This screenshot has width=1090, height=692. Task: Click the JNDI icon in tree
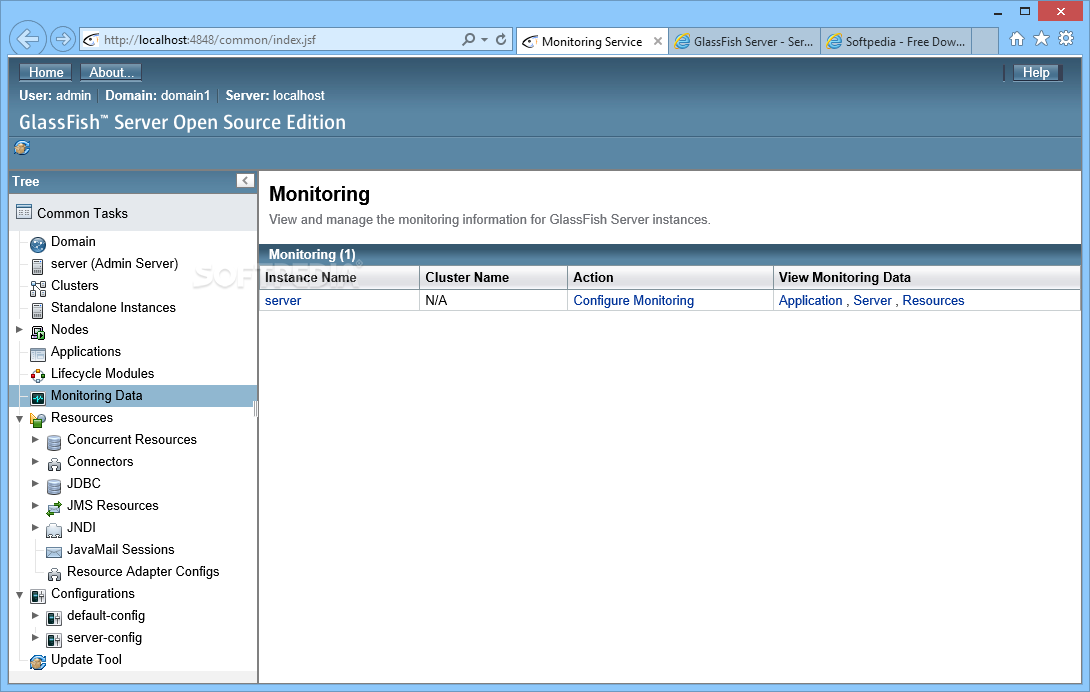[54, 531]
